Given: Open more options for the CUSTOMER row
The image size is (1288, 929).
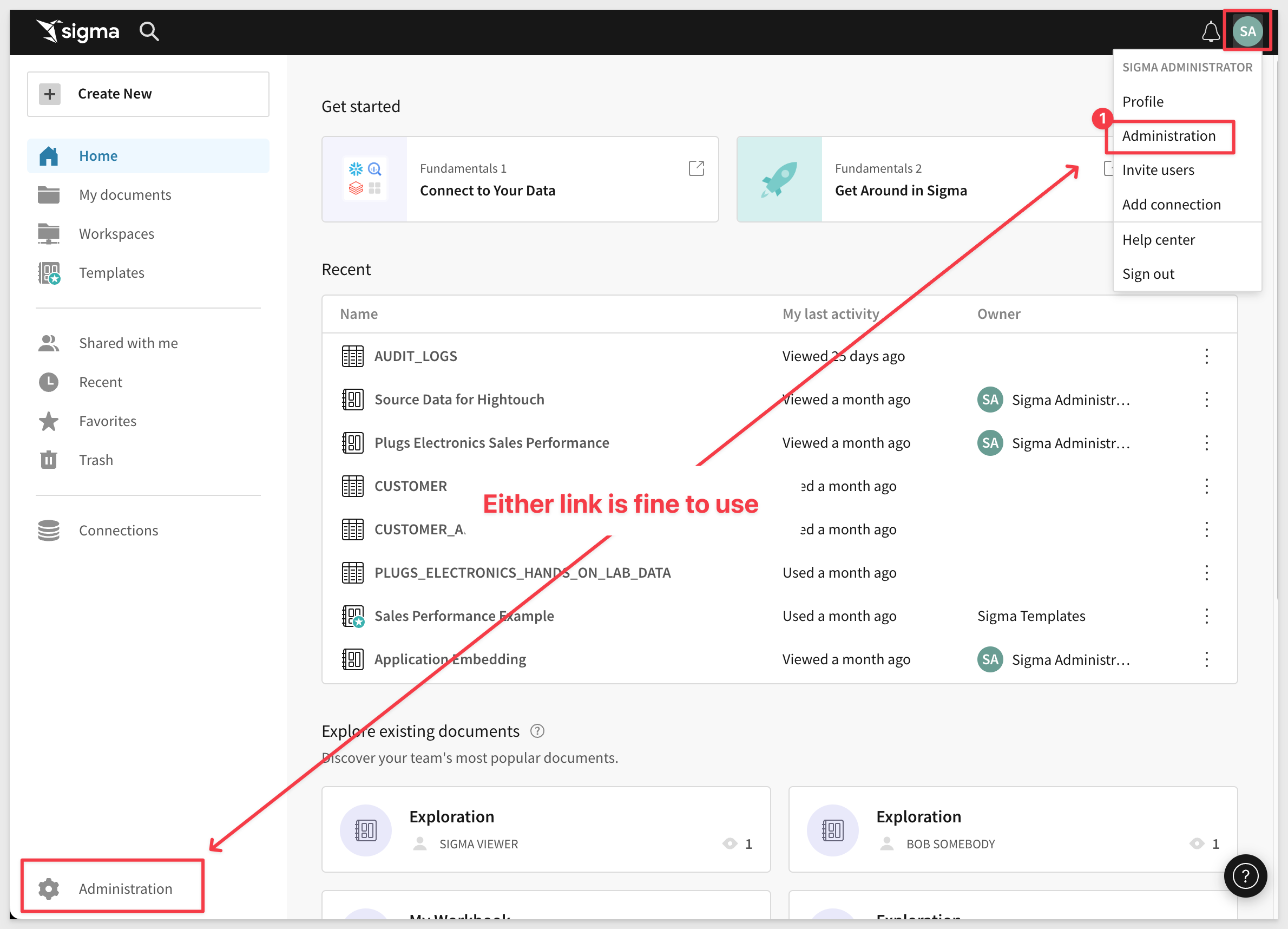Looking at the screenshot, I should coord(1207,486).
